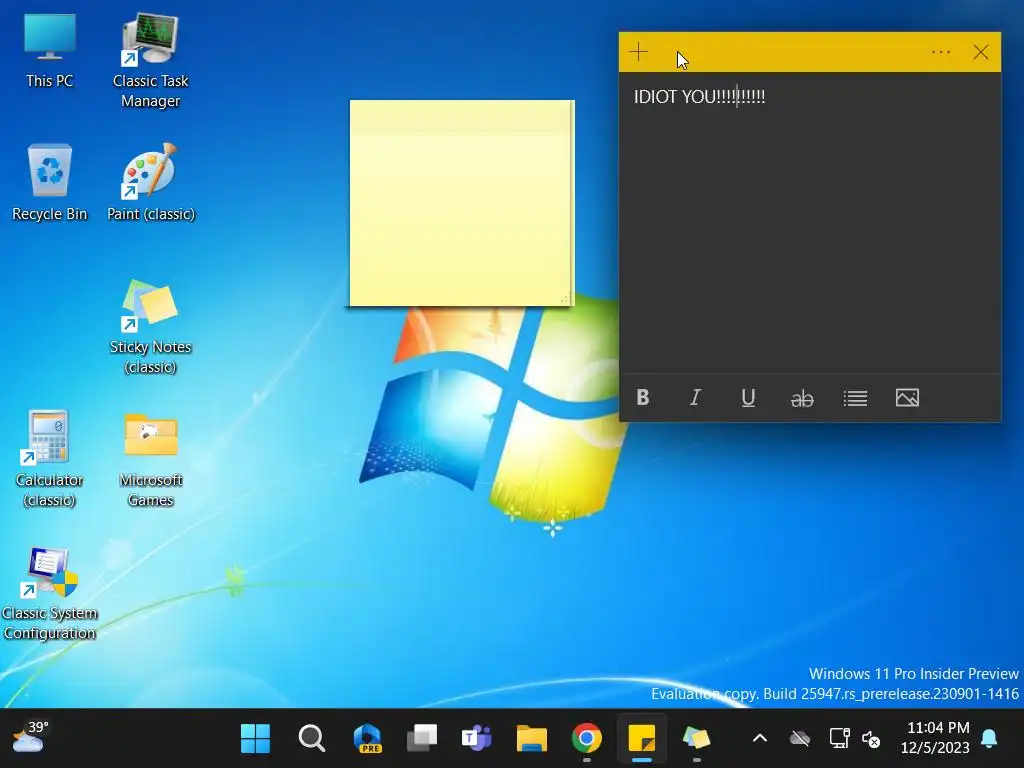
Task: Open the weather widget showing 39°
Action: (x=30, y=738)
